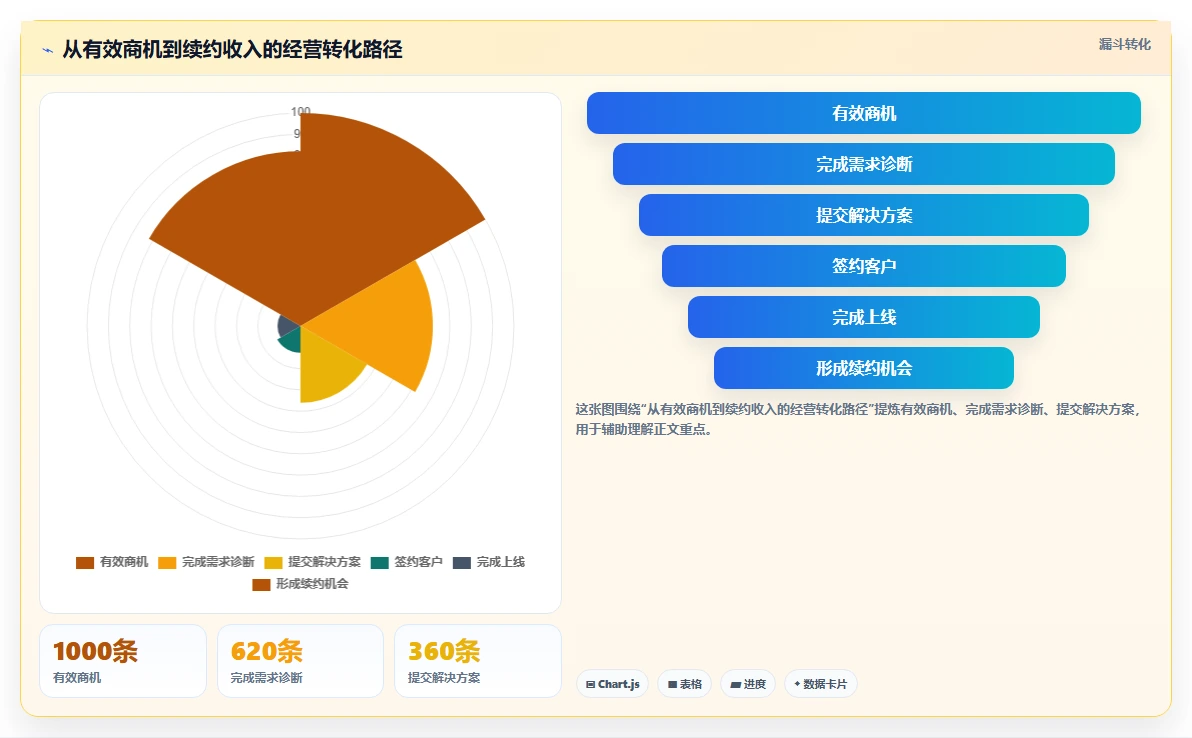Toggle the 签约客户 legend swatch

tap(379, 562)
